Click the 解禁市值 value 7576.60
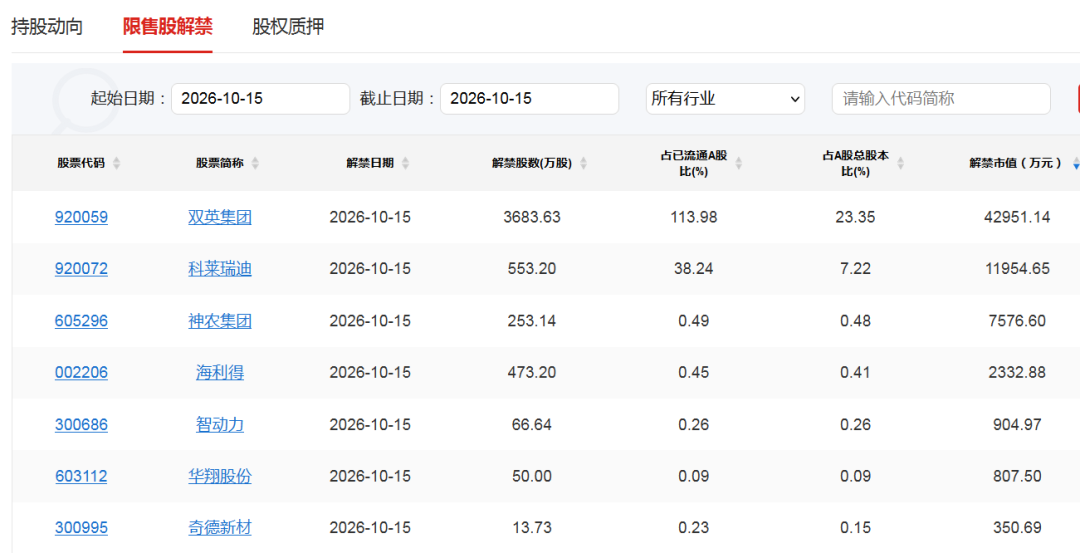The height and width of the screenshot is (553, 1080). coord(1017,321)
